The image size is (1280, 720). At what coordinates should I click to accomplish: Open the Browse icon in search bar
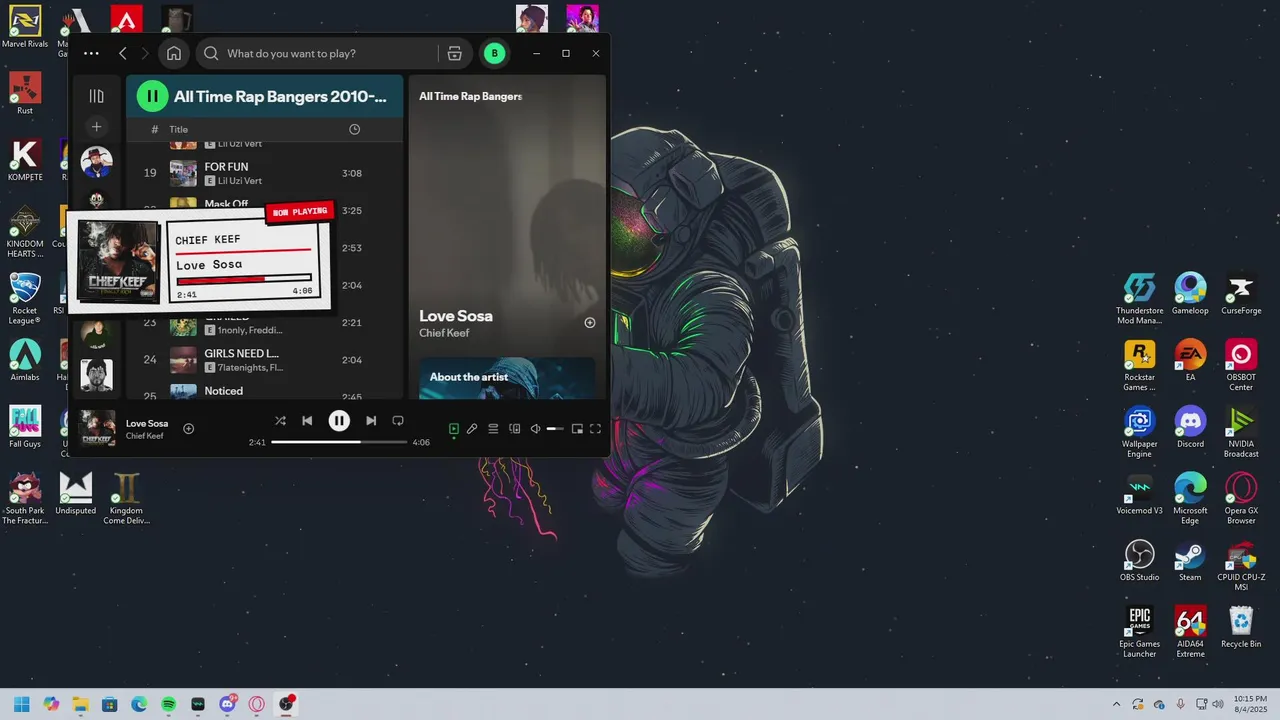(454, 53)
